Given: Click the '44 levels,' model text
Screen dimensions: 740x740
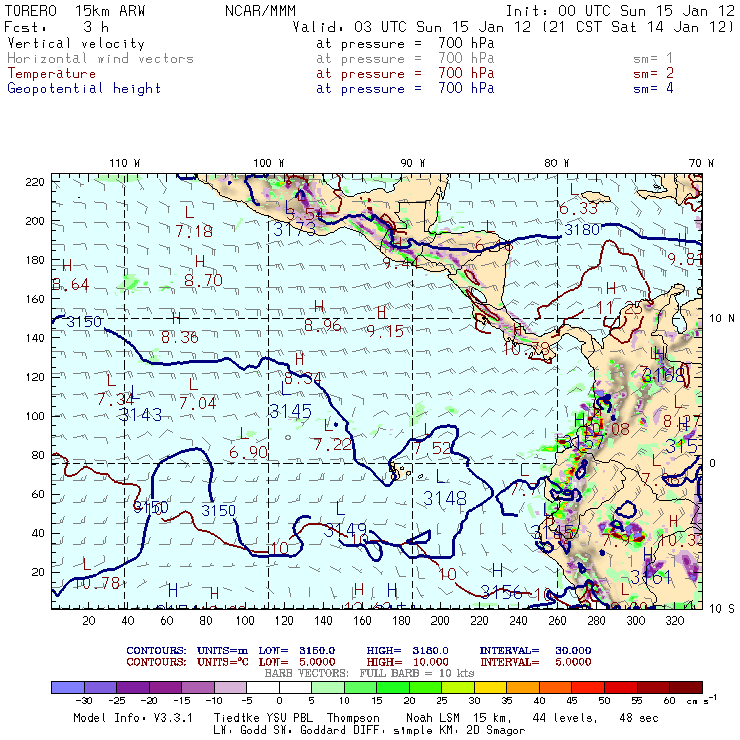Looking at the screenshot, I should [x=565, y=718].
